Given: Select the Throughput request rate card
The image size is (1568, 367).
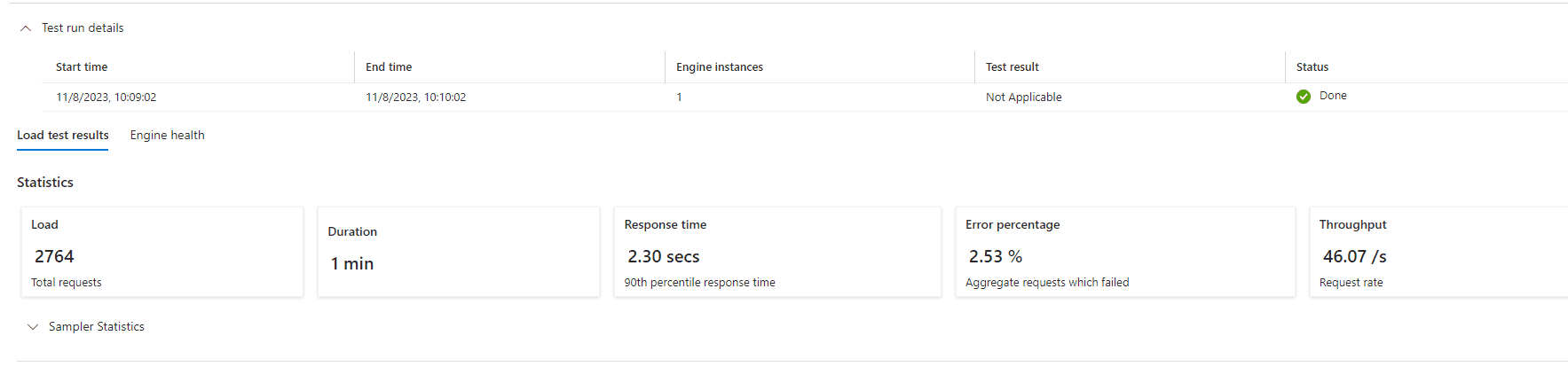Looking at the screenshot, I should pos(1438,253).
